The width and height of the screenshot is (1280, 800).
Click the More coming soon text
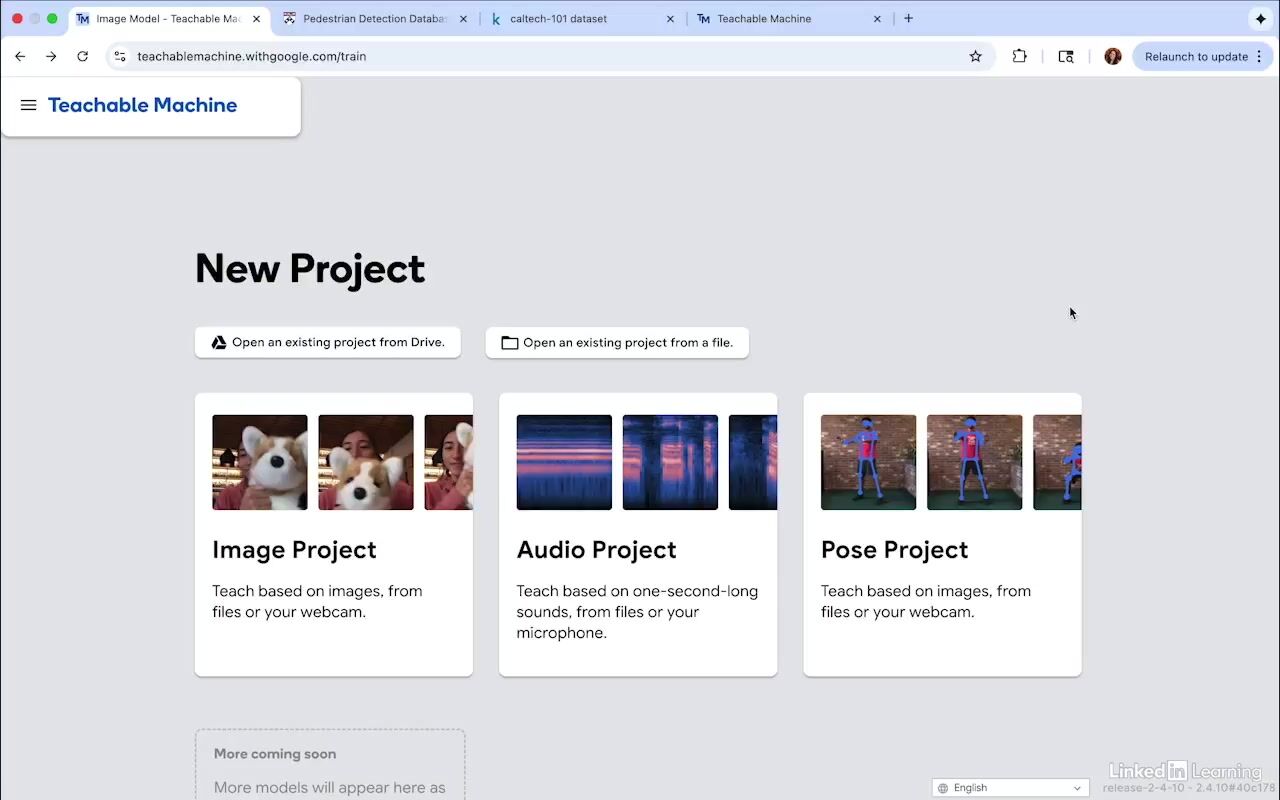[x=275, y=754]
